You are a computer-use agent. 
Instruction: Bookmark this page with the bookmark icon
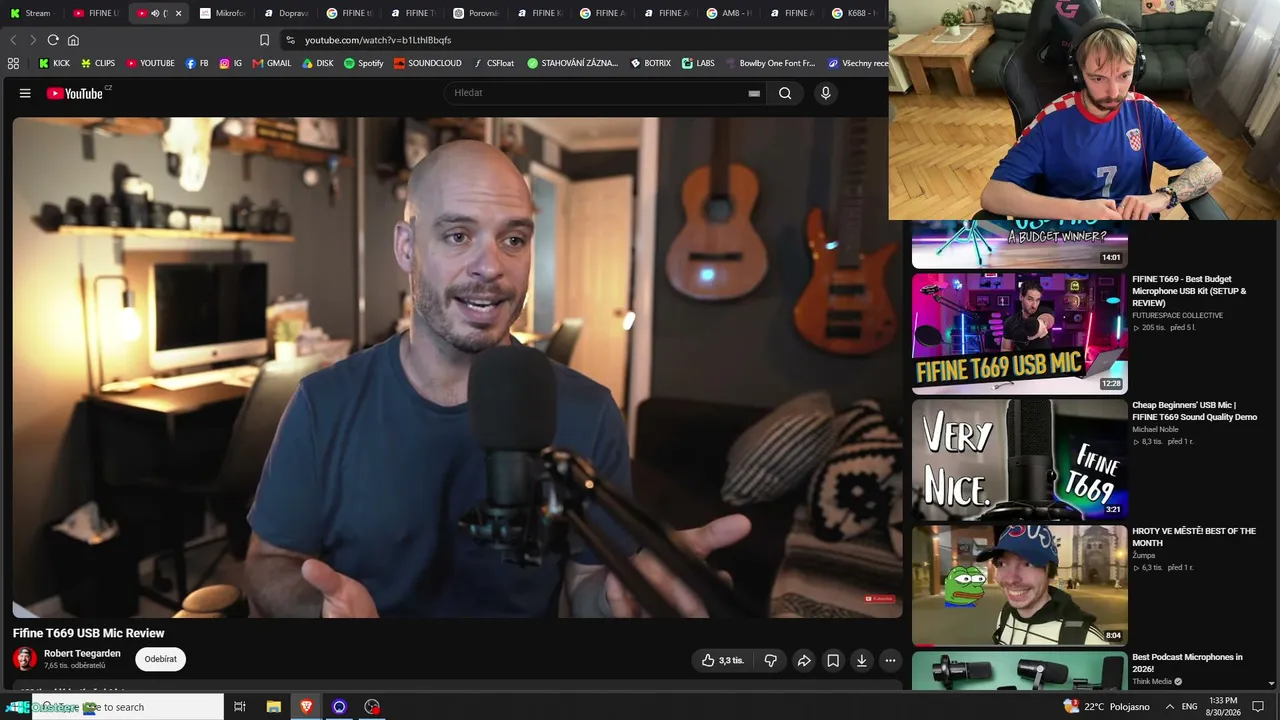pos(264,40)
